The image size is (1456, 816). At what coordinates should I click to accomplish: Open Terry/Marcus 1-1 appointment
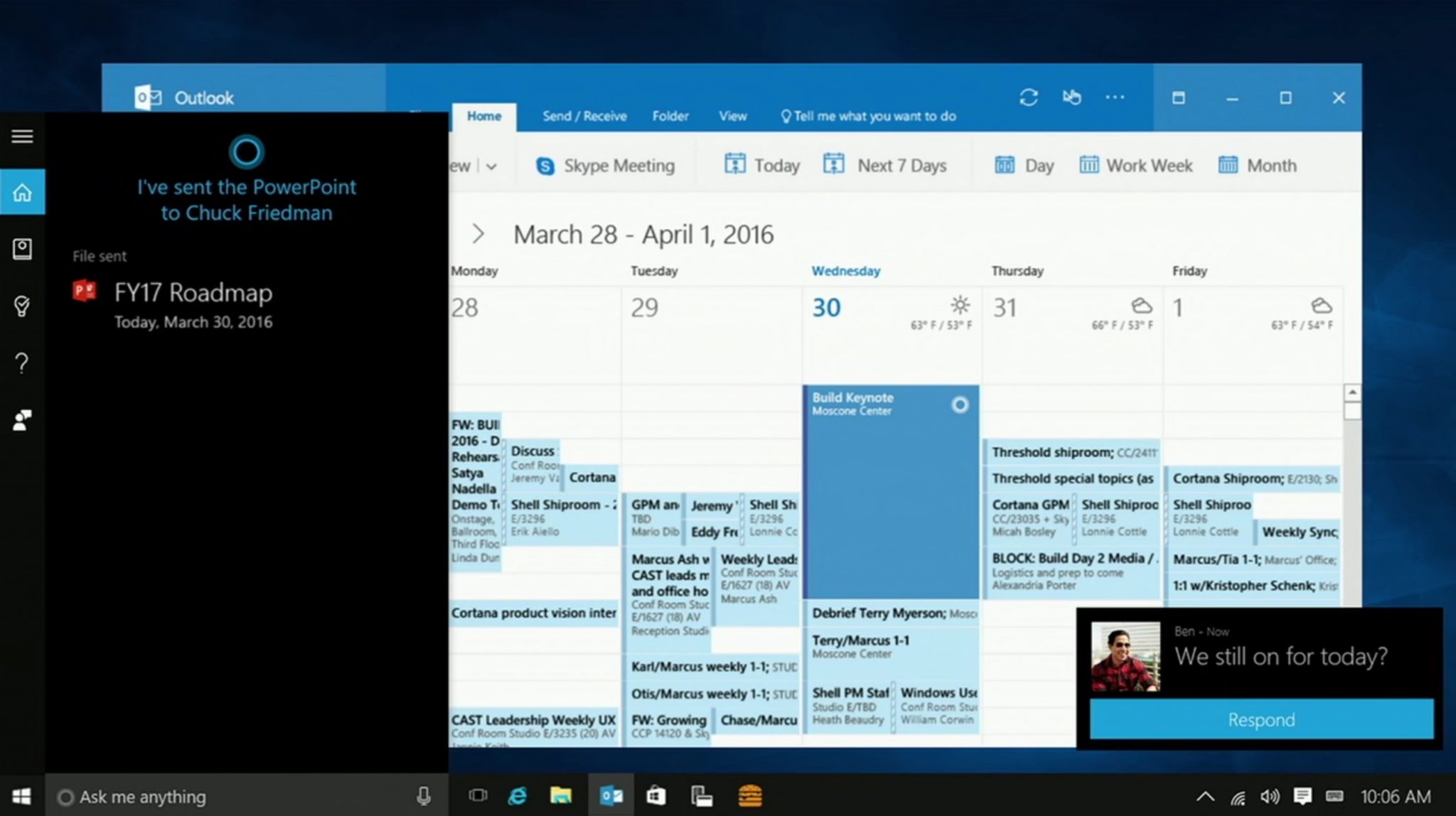pyautogui.click(x=892, y=653)
